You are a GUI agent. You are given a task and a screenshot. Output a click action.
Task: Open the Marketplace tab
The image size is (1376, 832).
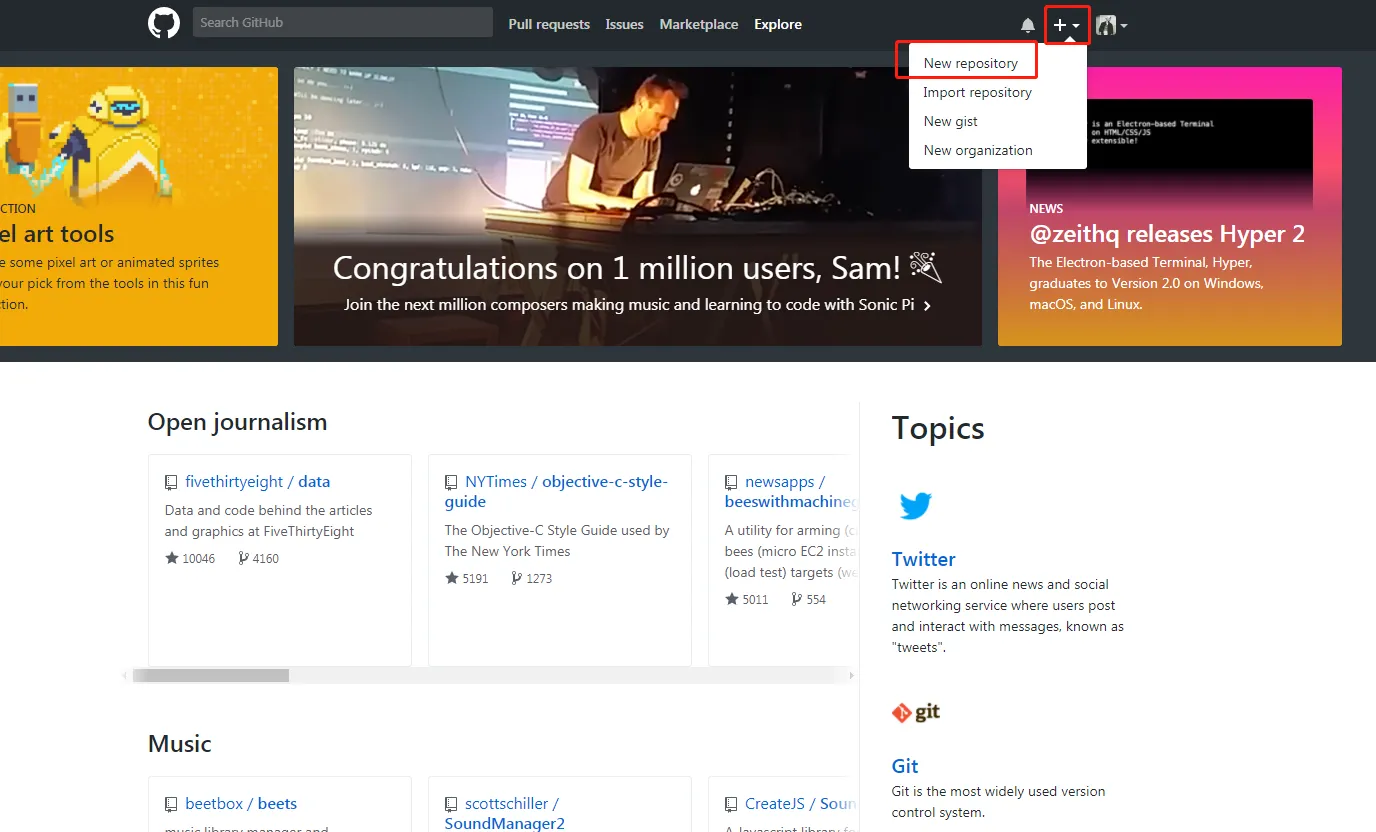pyautogui.click(x=699, y=24)
